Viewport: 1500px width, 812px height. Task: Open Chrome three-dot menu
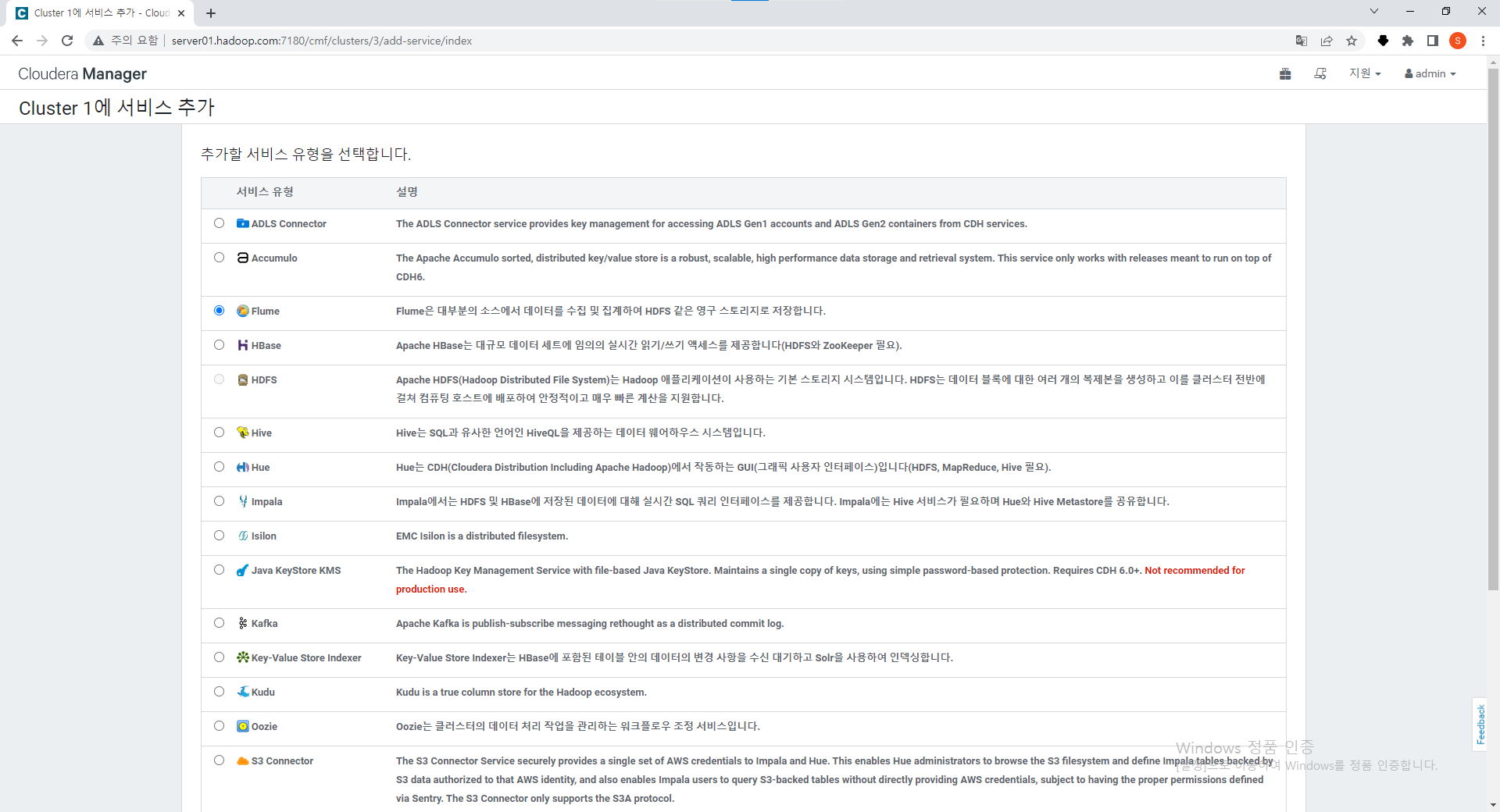point(1483,41)
